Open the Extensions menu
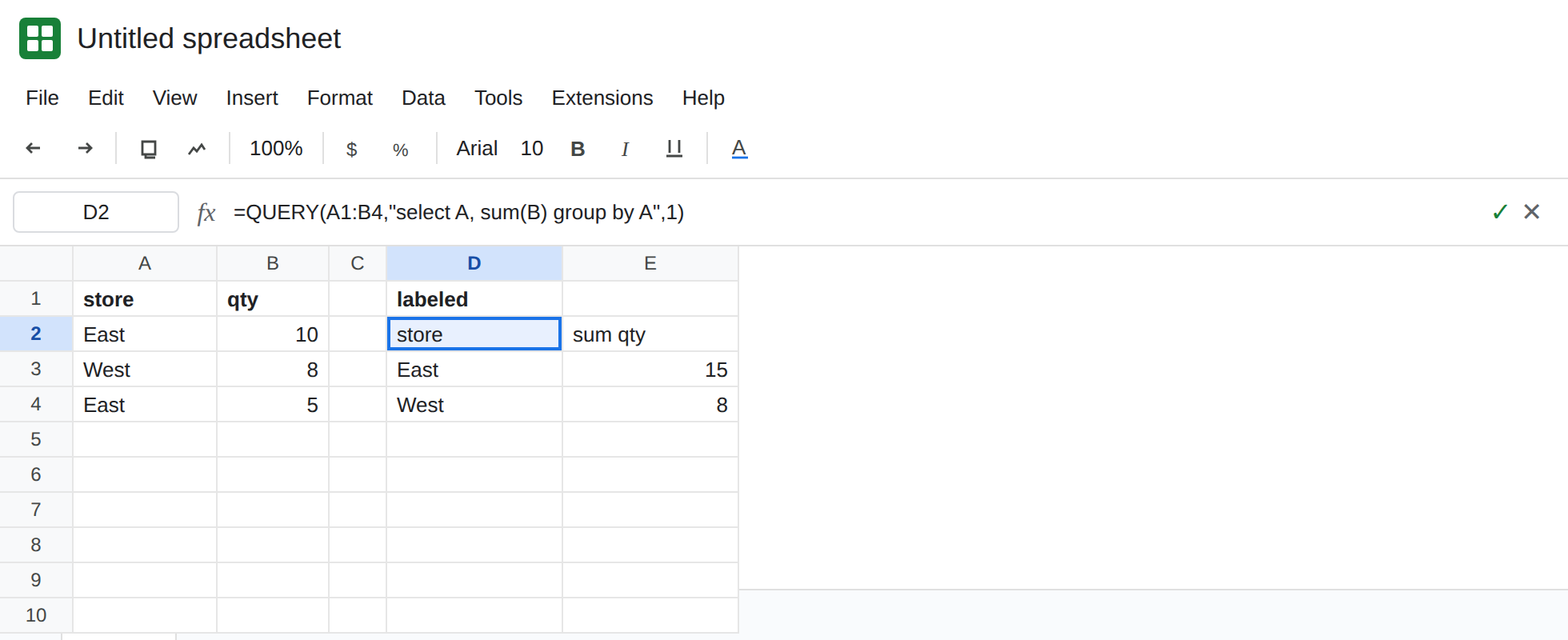Image resolution: width=1568 pixels, height=640 pixels. coord(602,98)
